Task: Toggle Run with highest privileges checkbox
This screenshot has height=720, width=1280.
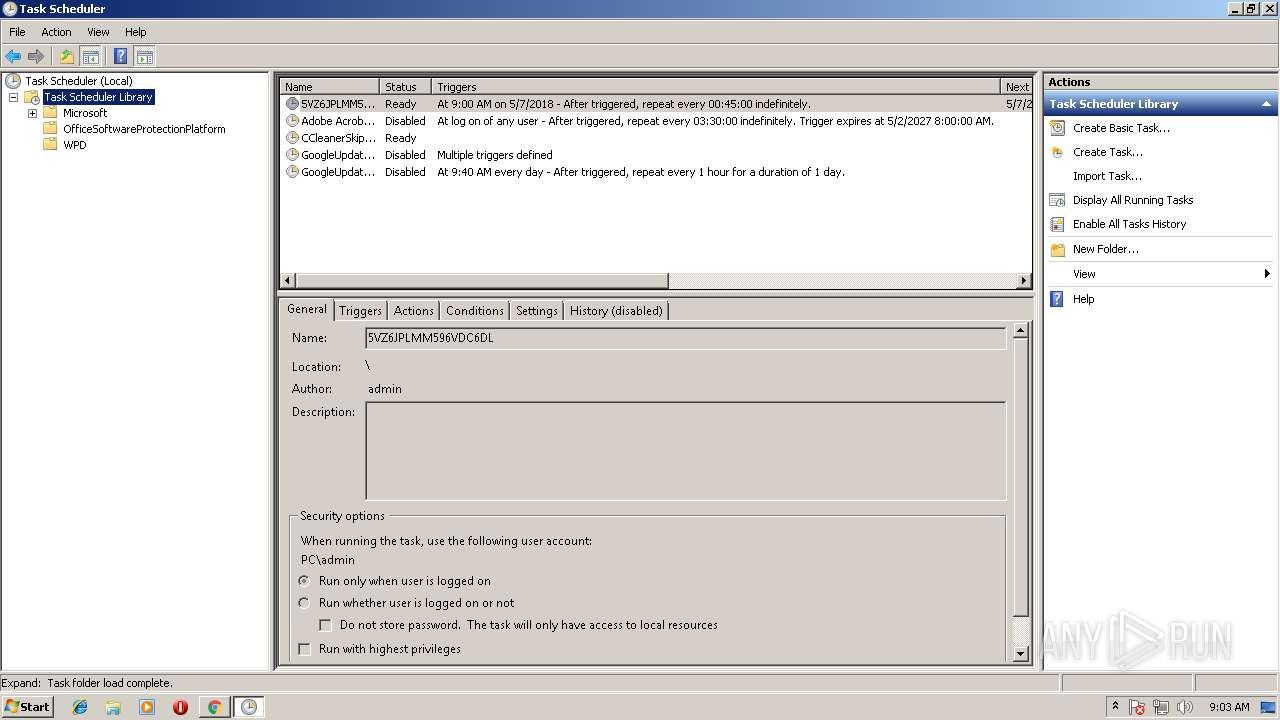Action: click(x=304, y=649)
